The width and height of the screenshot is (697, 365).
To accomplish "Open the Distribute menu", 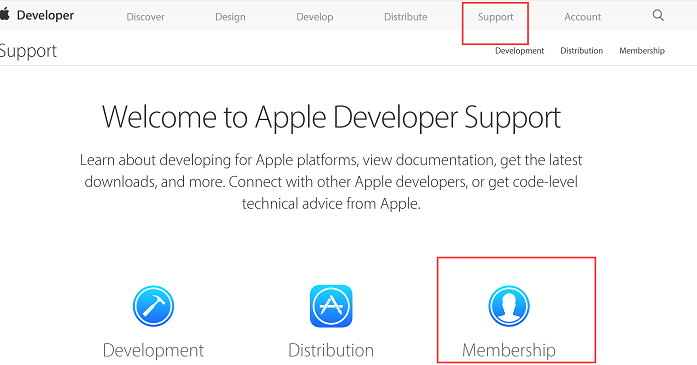I will (x=406, y=17).
